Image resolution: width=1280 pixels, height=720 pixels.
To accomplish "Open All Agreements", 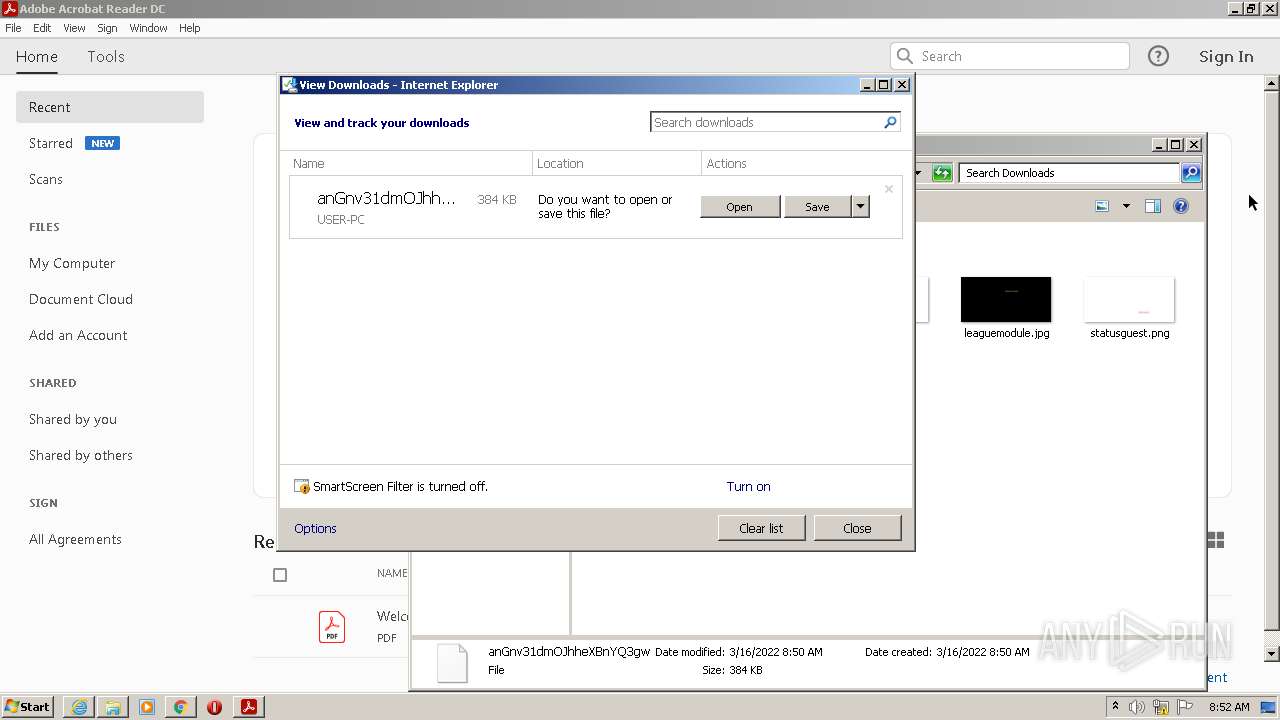I will (75, 539).
